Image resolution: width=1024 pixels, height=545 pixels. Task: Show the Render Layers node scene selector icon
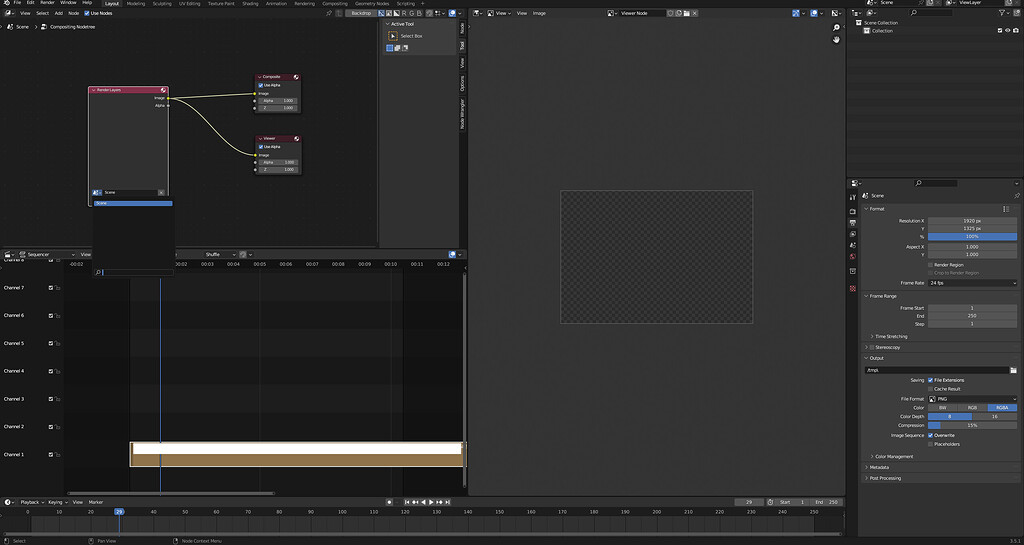click(97, 193)
